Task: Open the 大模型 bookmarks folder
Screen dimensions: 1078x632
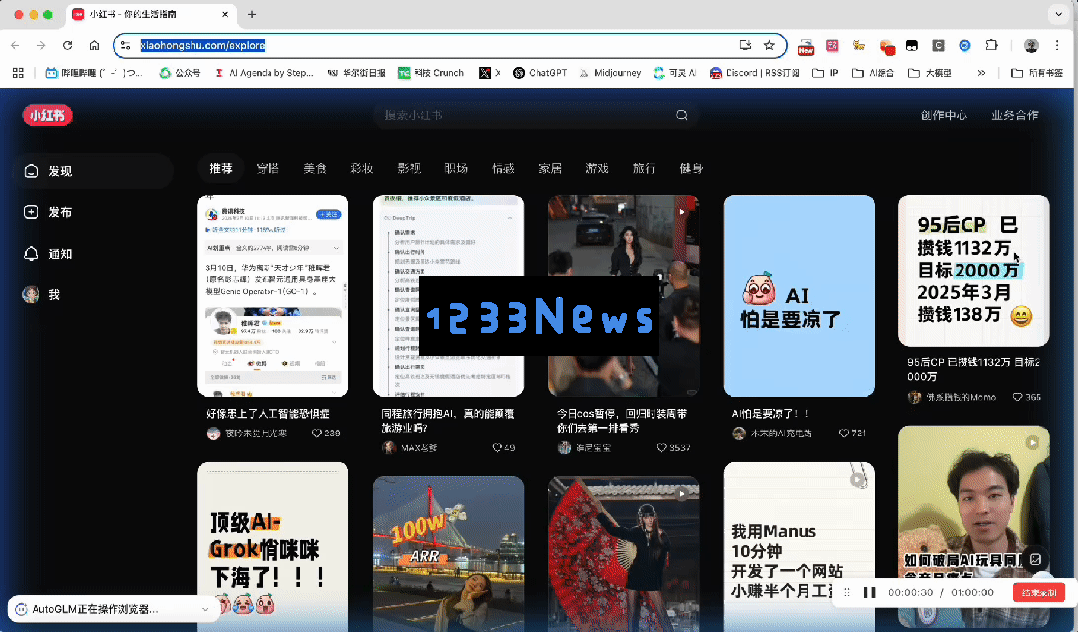Action: tap(930, 73)
